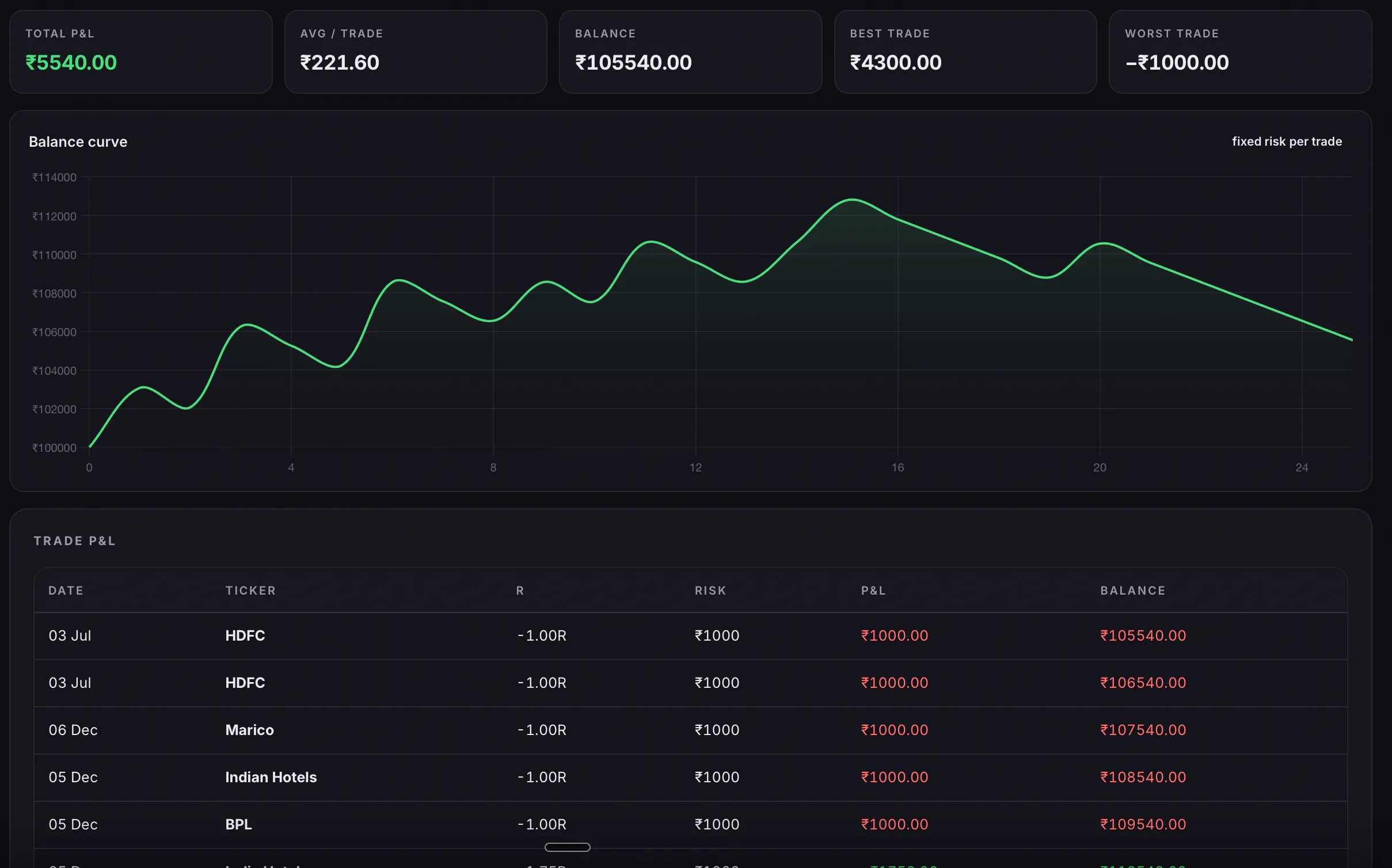1392x868 pixels.
Task: Click the Balance curve heading
Action: [x=78, y=142]
